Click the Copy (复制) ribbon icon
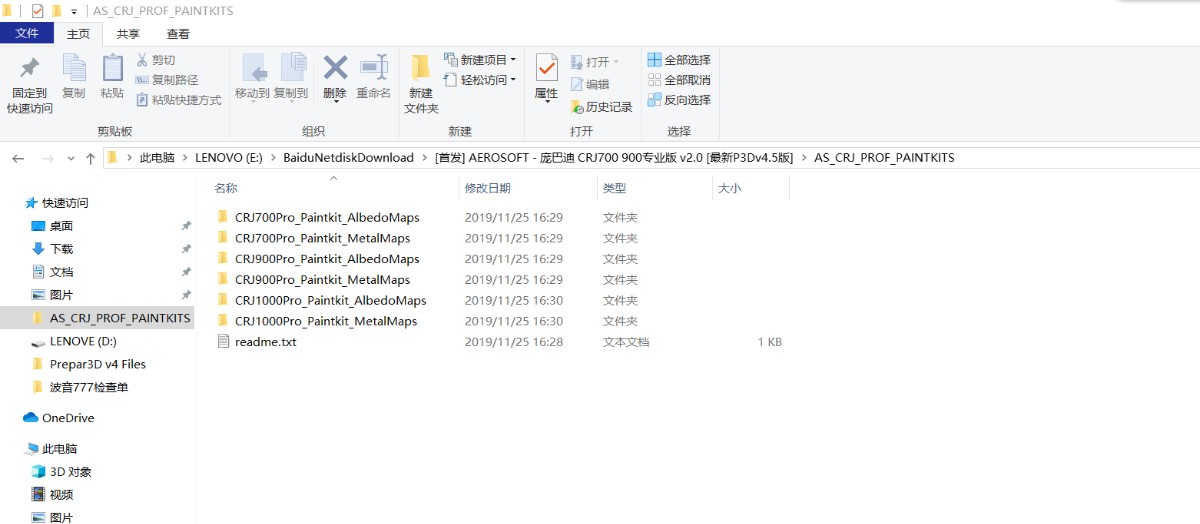Image resolution: width=1200 pixels, height=524 pixels. pyautogui.click(x=74, y=67)
